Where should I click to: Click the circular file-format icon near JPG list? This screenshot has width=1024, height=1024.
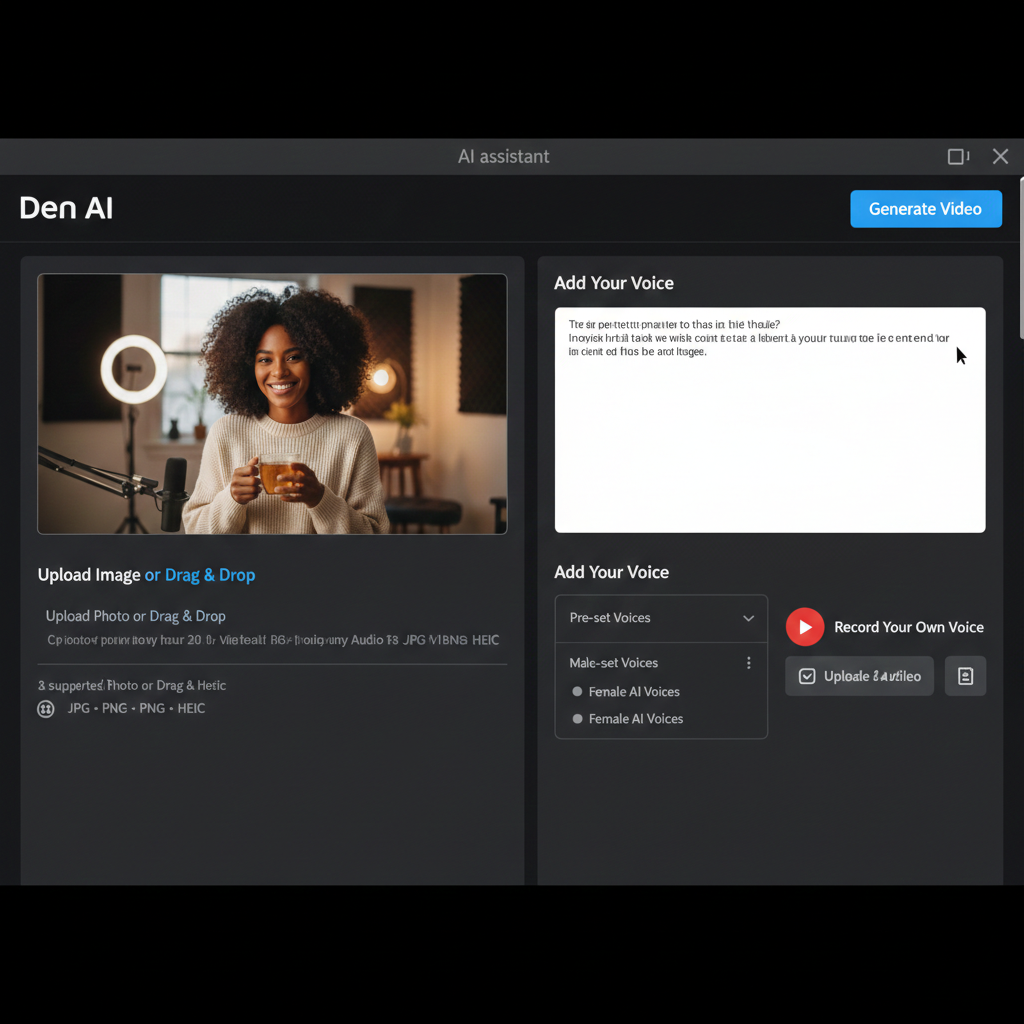point(45,709)
